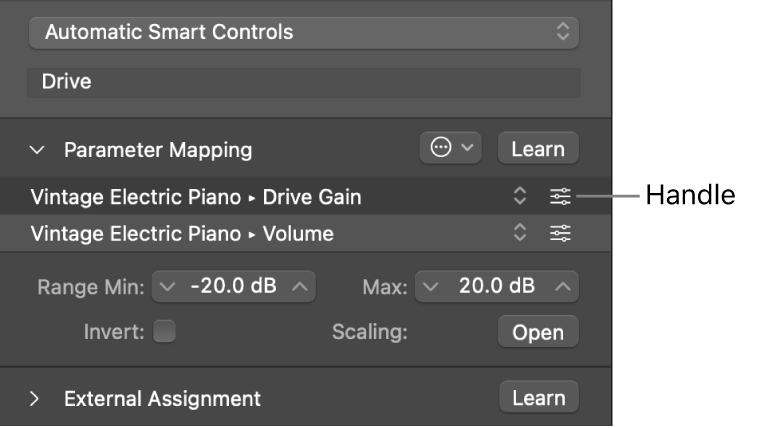Open the Scaling graph editor

click(x=538, y=332)
